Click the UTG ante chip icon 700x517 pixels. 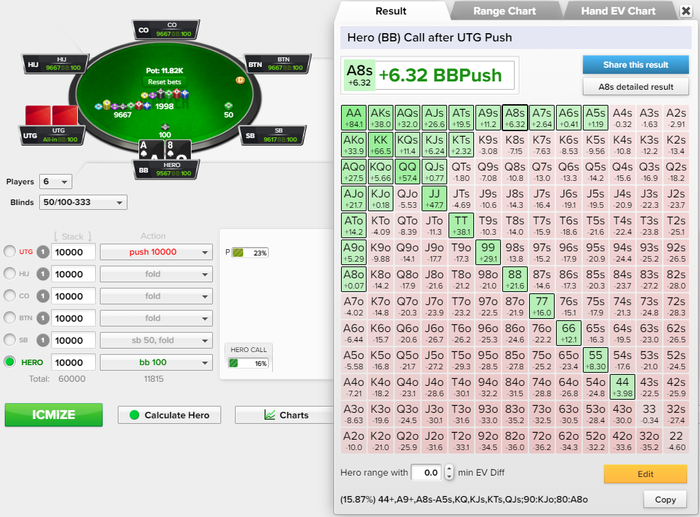tap(42, 252)
